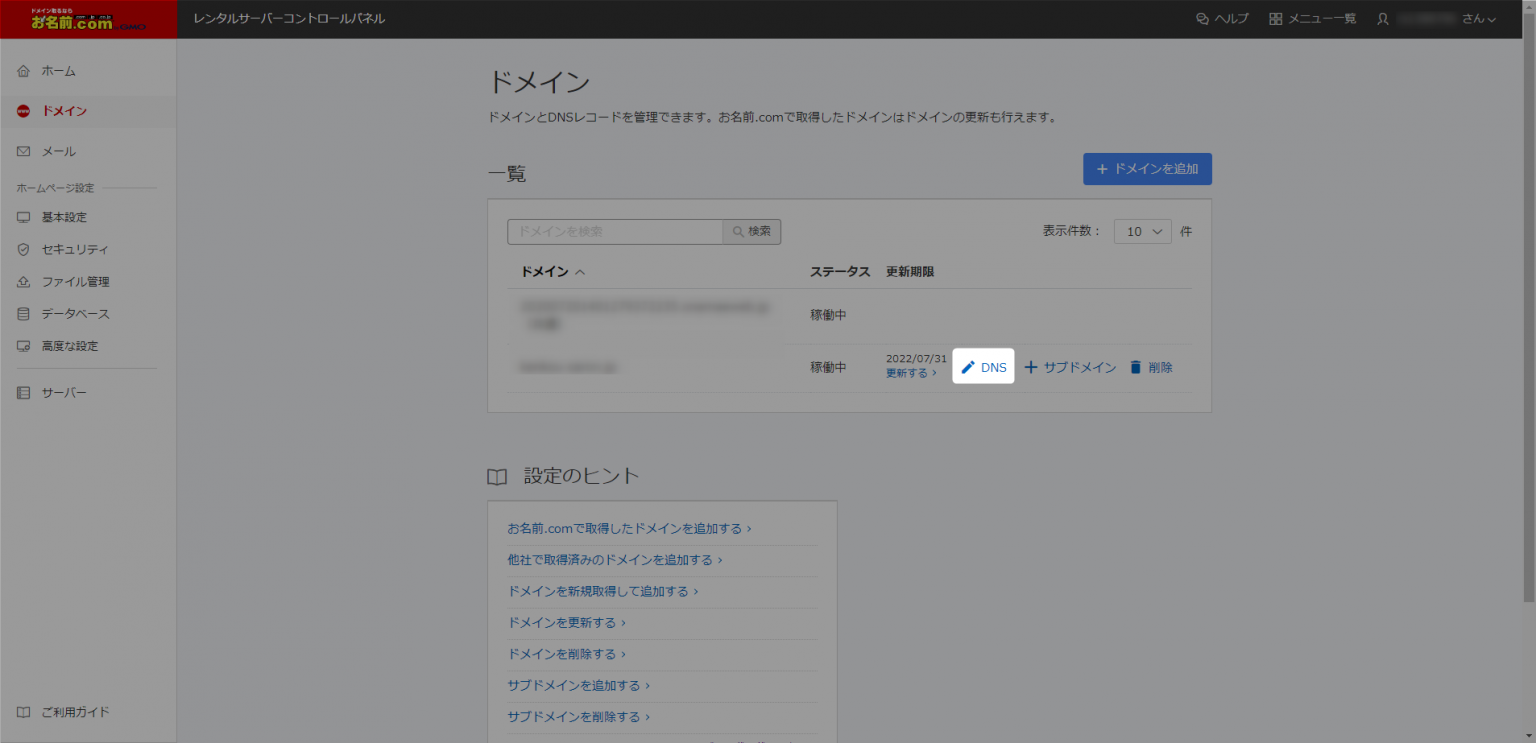The height and width of the screenshot is (743, 1536).
Task: Click the 高度な設定 icon
Action: [24, 346]
